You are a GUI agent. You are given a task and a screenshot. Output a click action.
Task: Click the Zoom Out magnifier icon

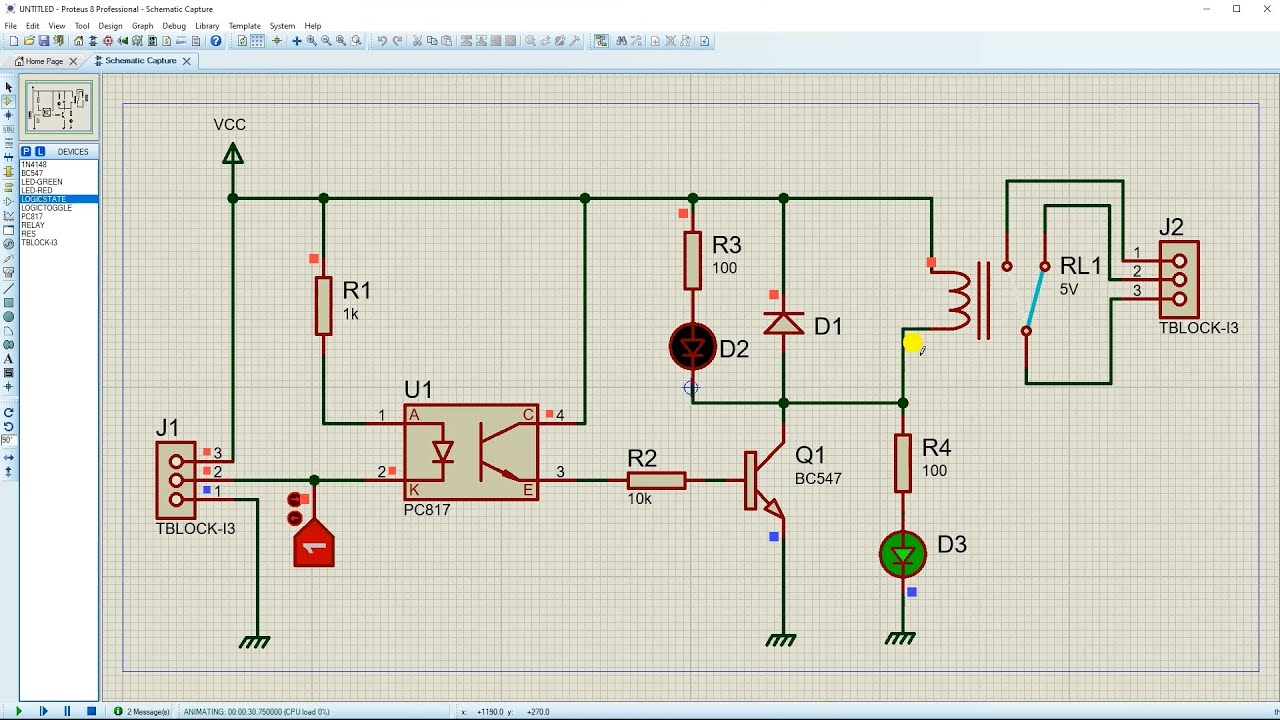326,41
